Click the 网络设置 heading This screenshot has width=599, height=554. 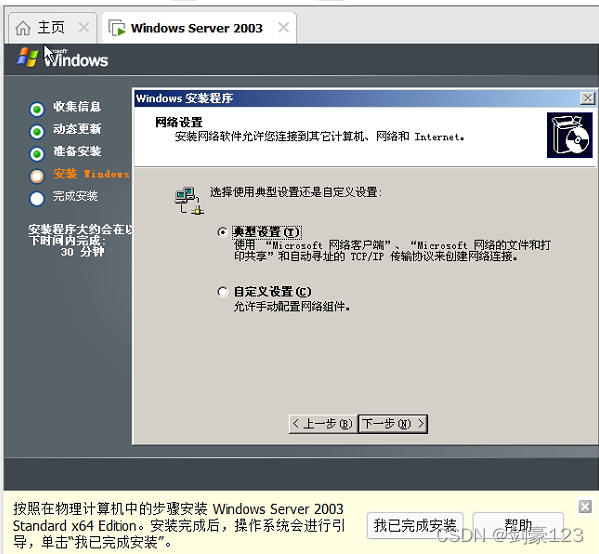click(179, 122)
